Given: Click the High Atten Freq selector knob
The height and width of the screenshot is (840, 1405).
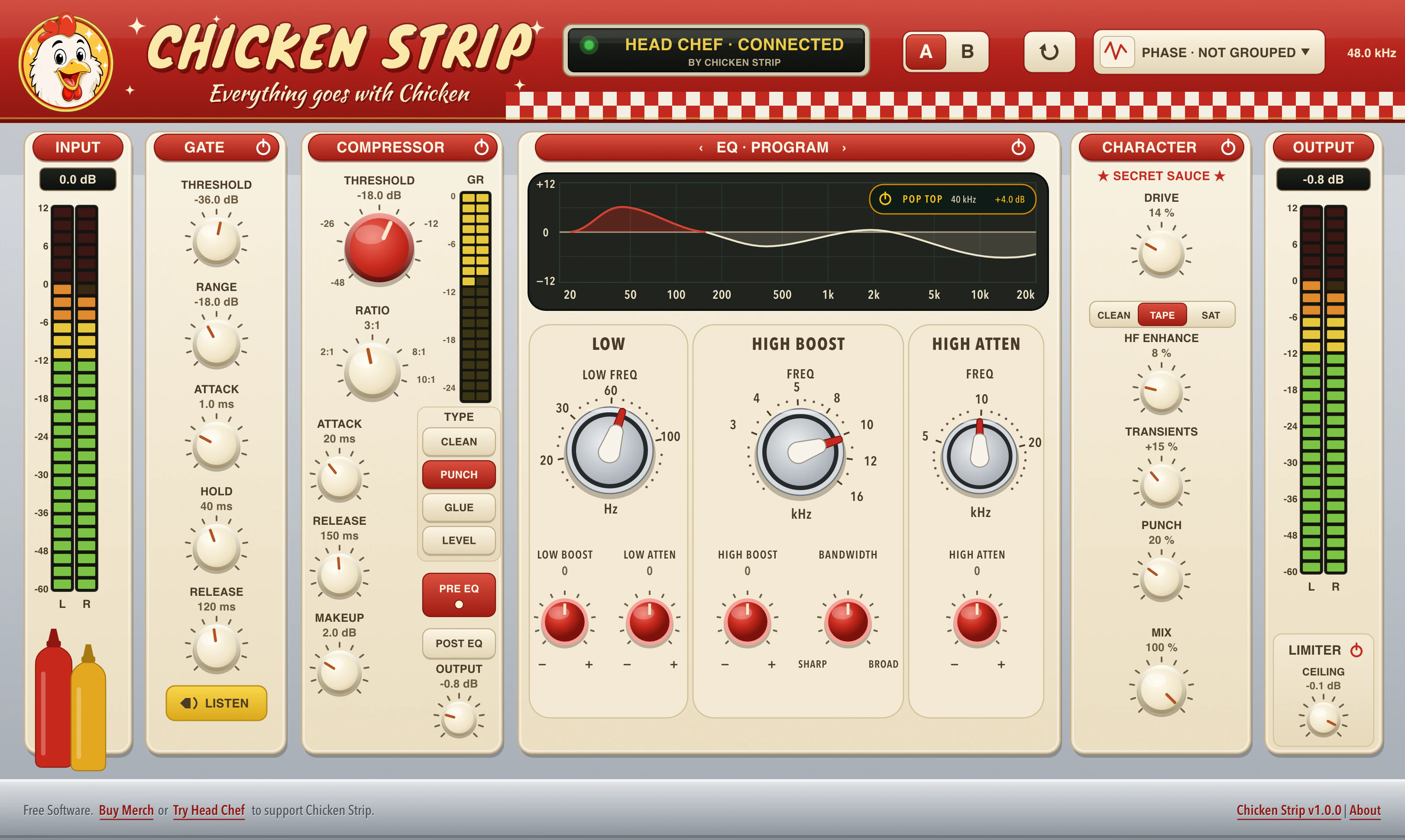Looking at the screenshot, I should pos(979,456).
